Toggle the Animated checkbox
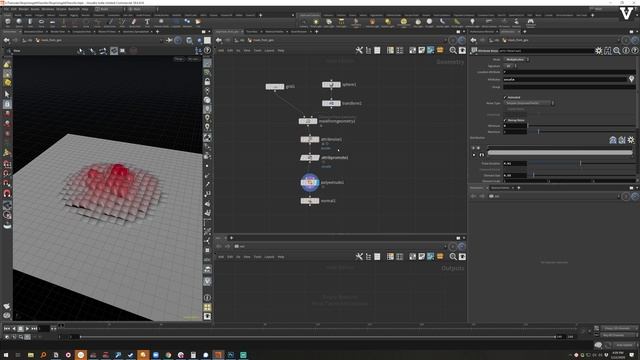640x360 pixels. click(x=505, y=98)
